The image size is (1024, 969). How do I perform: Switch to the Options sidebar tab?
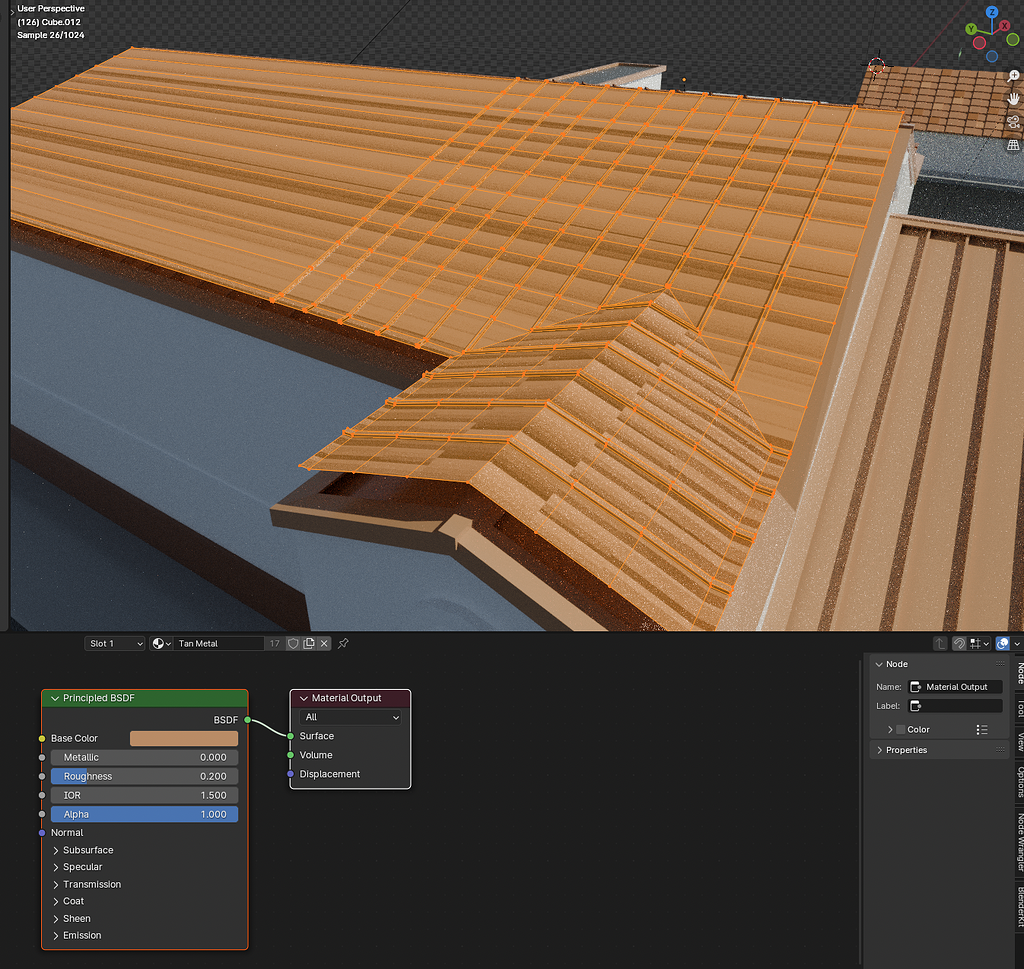pyautogui.click(x=1019, y=782)
